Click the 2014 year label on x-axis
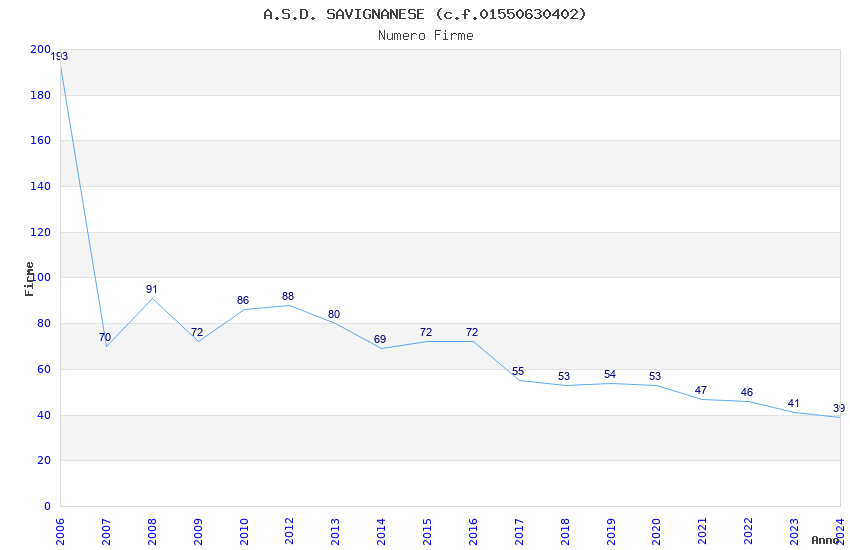Screen dimensions: 850x550 pyautogui.click(x=381, y=532)
